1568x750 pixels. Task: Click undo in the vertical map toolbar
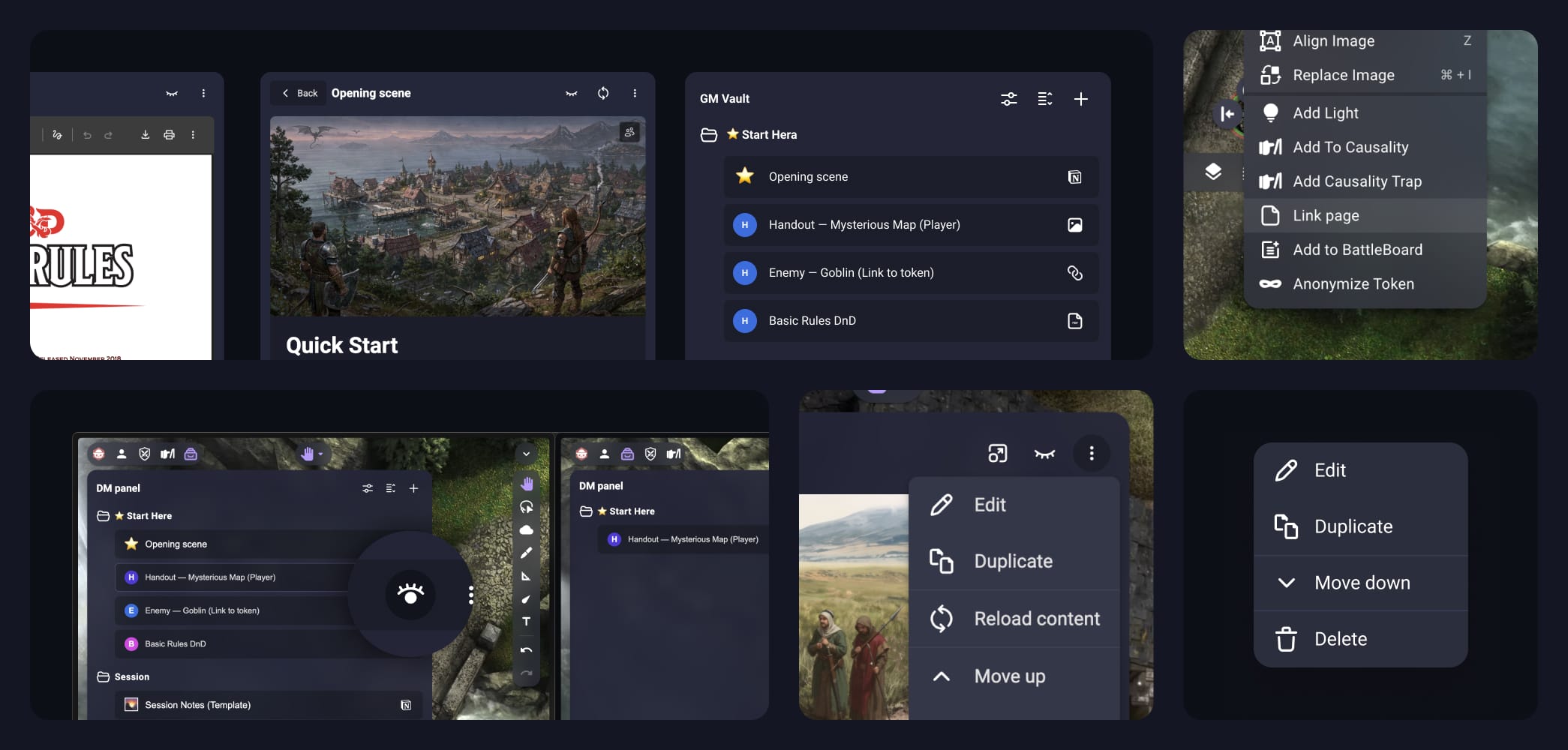tap(527, 649)
